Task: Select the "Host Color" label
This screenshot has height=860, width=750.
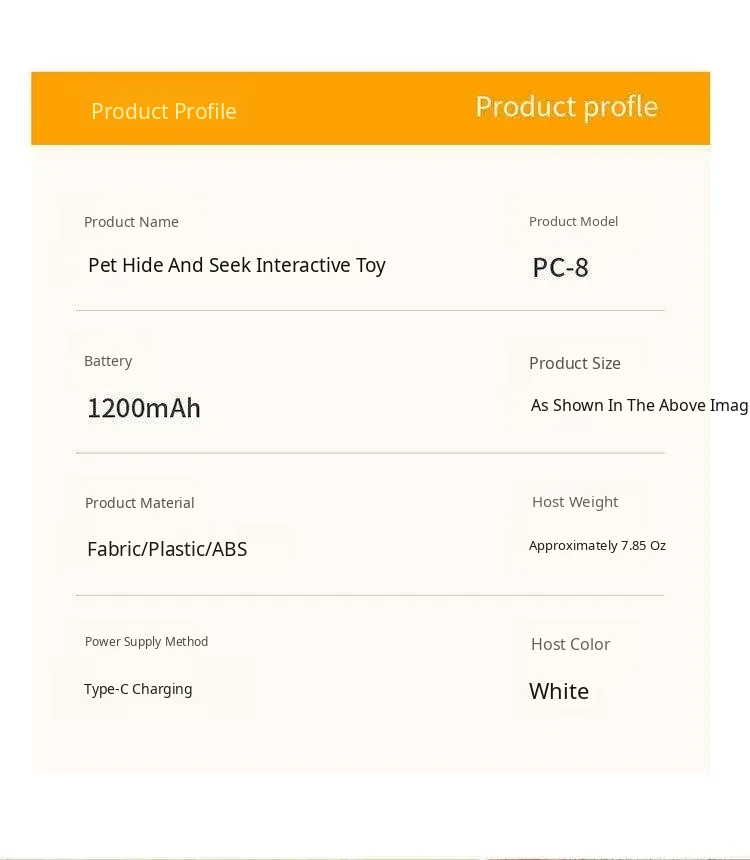Action: point(570,644)
